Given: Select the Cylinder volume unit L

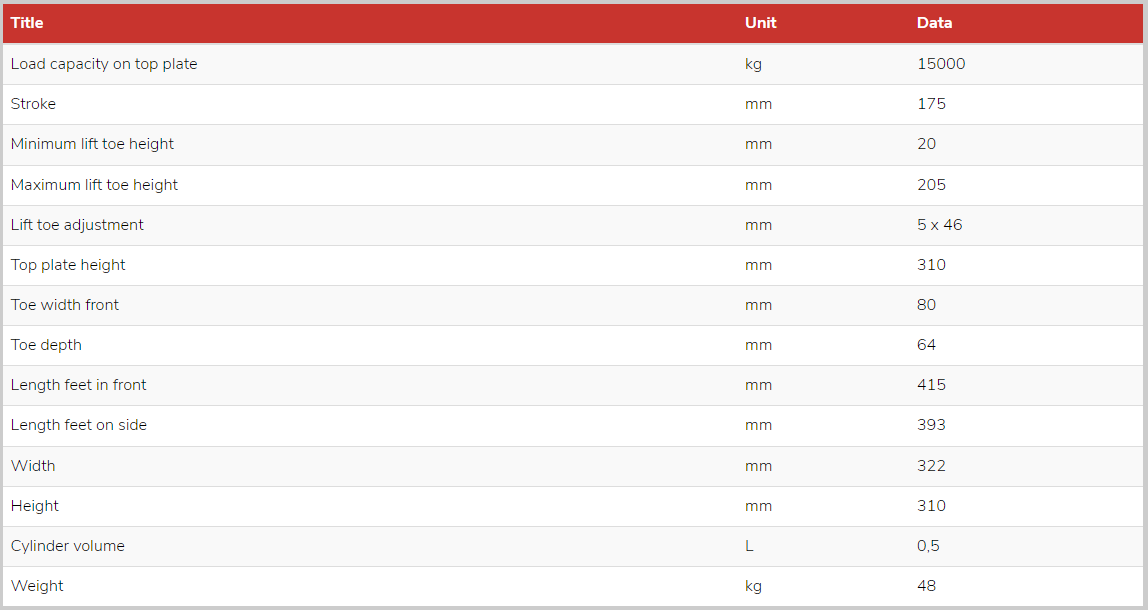Looking at the screenshot, I should pyautogui.click(x=749, y=546).
